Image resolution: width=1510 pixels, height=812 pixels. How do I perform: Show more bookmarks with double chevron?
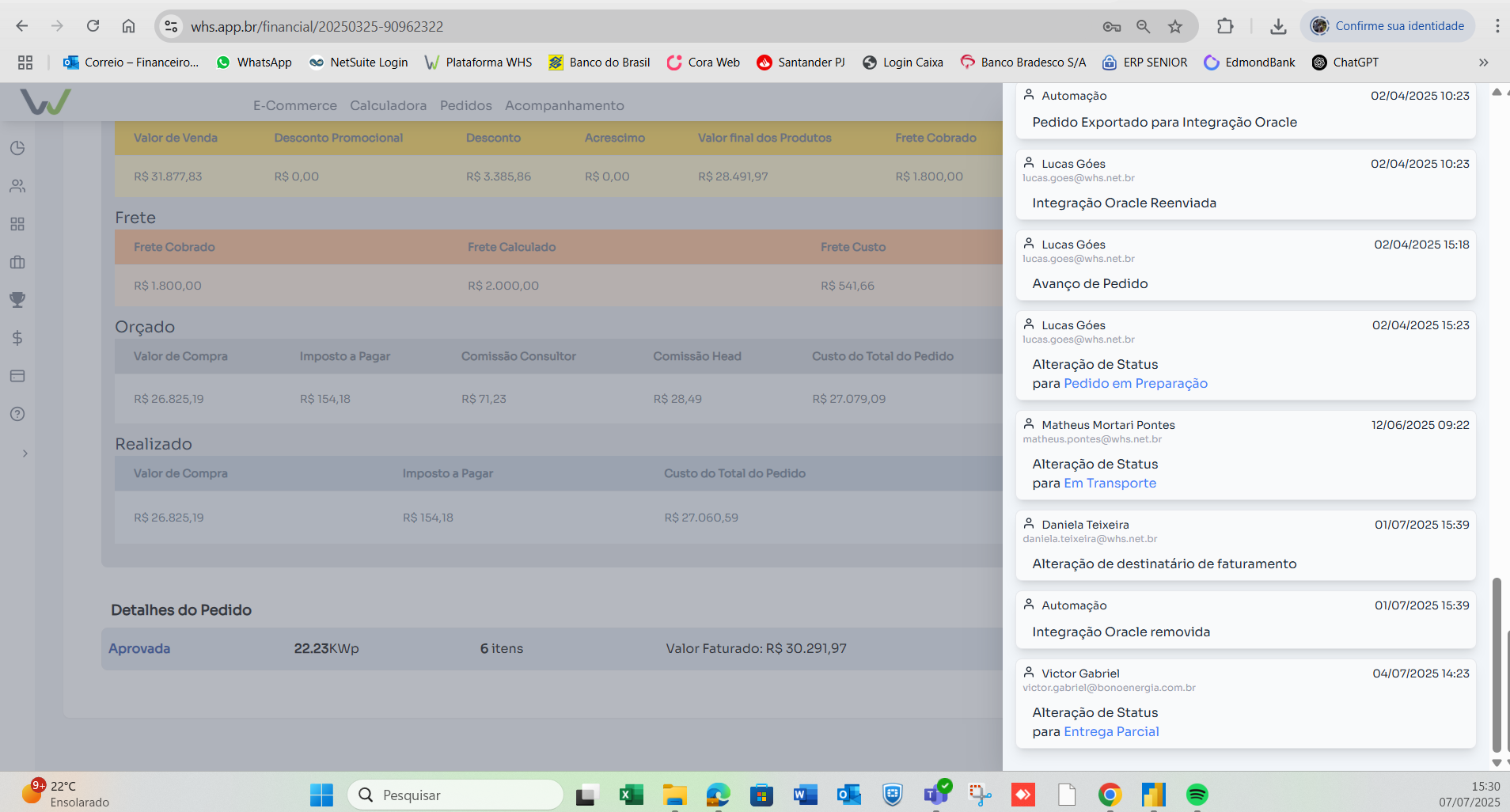pyautogui.click(x=1483, y=63)
